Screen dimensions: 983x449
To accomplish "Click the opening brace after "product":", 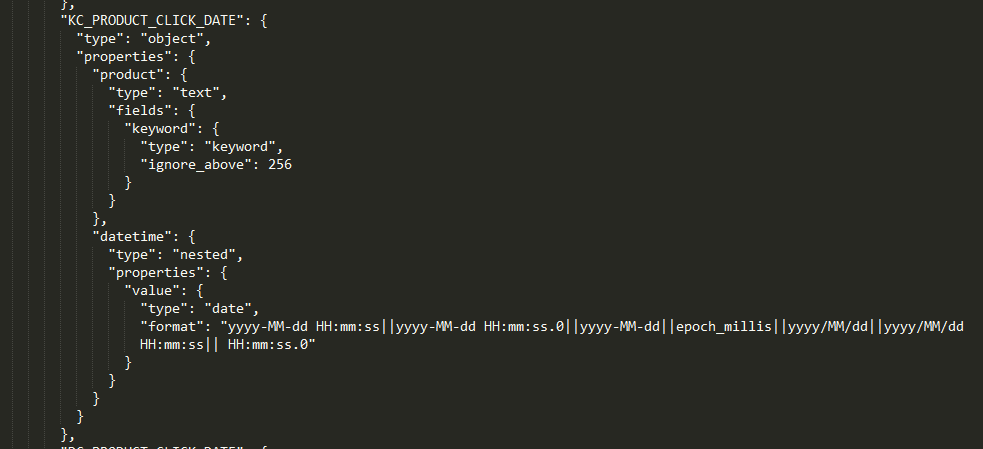I will [x=184, y=75].
